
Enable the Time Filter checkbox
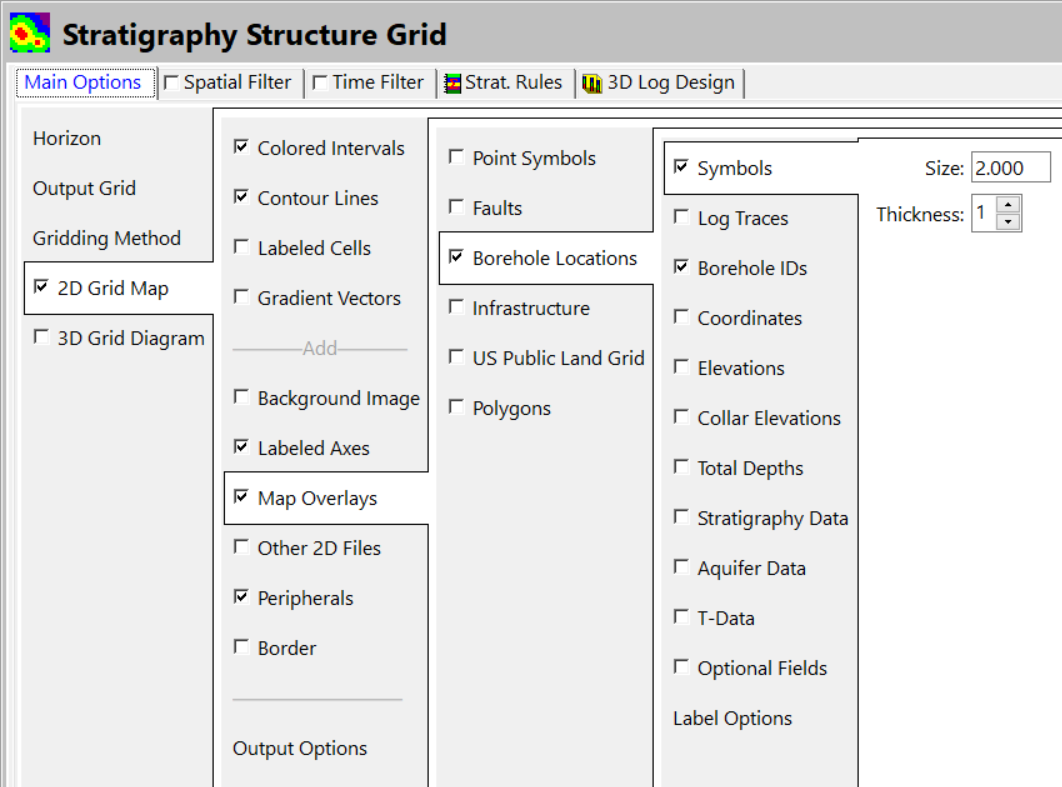(321, 83)
